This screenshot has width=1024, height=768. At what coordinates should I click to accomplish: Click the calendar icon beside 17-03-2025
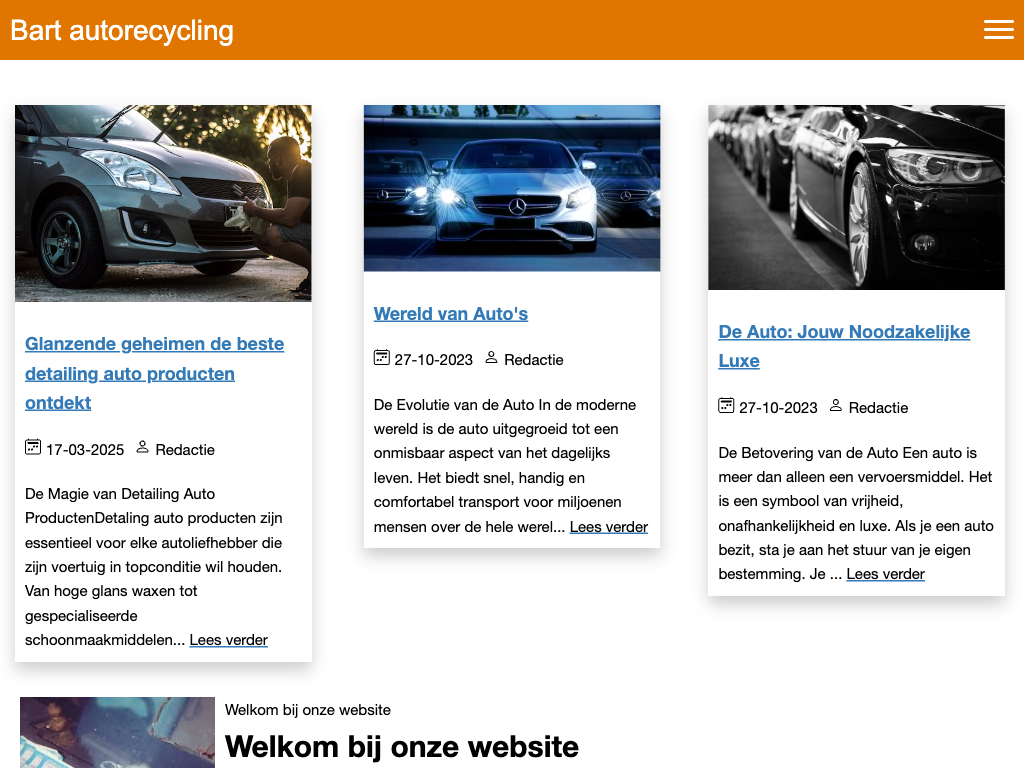(33, 447)
